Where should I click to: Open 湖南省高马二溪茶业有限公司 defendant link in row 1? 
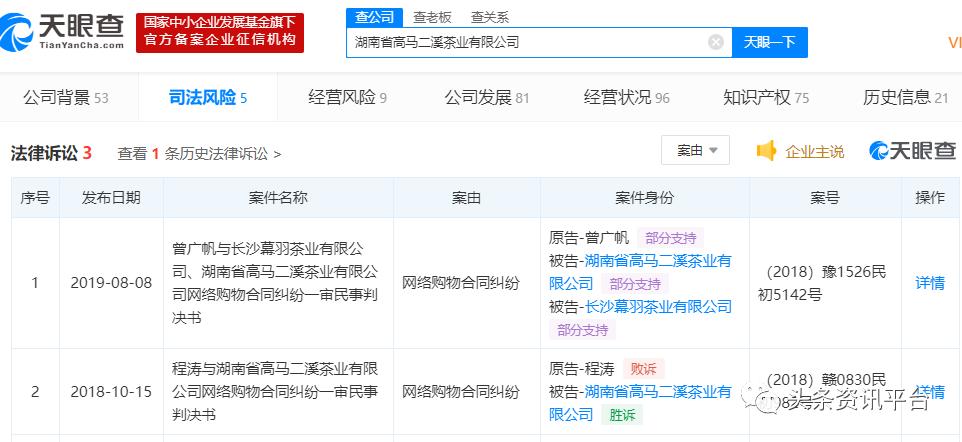tap(640, 272)
